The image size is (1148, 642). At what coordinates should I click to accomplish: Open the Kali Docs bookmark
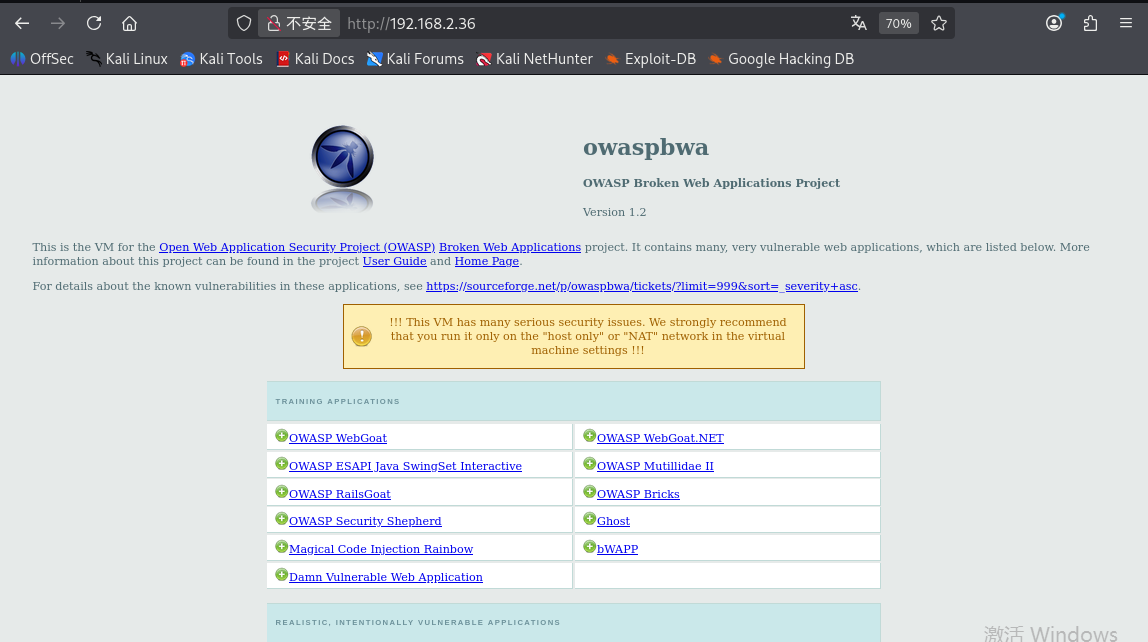[x=316, y=59]
